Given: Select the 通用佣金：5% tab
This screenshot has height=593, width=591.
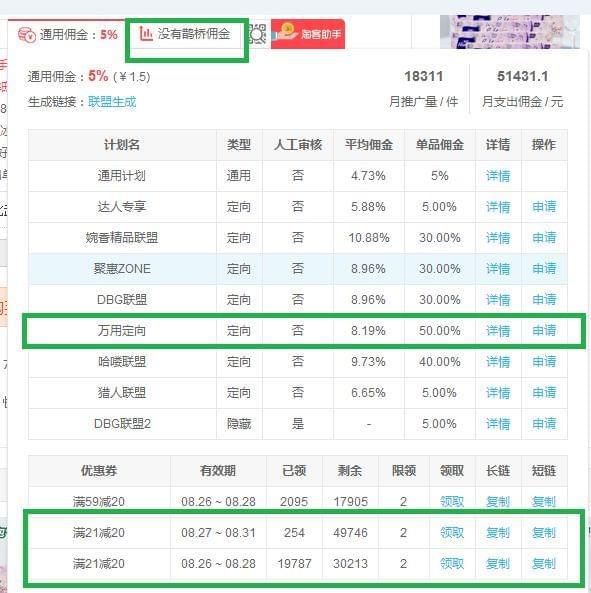Looking at the screenshot, I should [68, 35].
